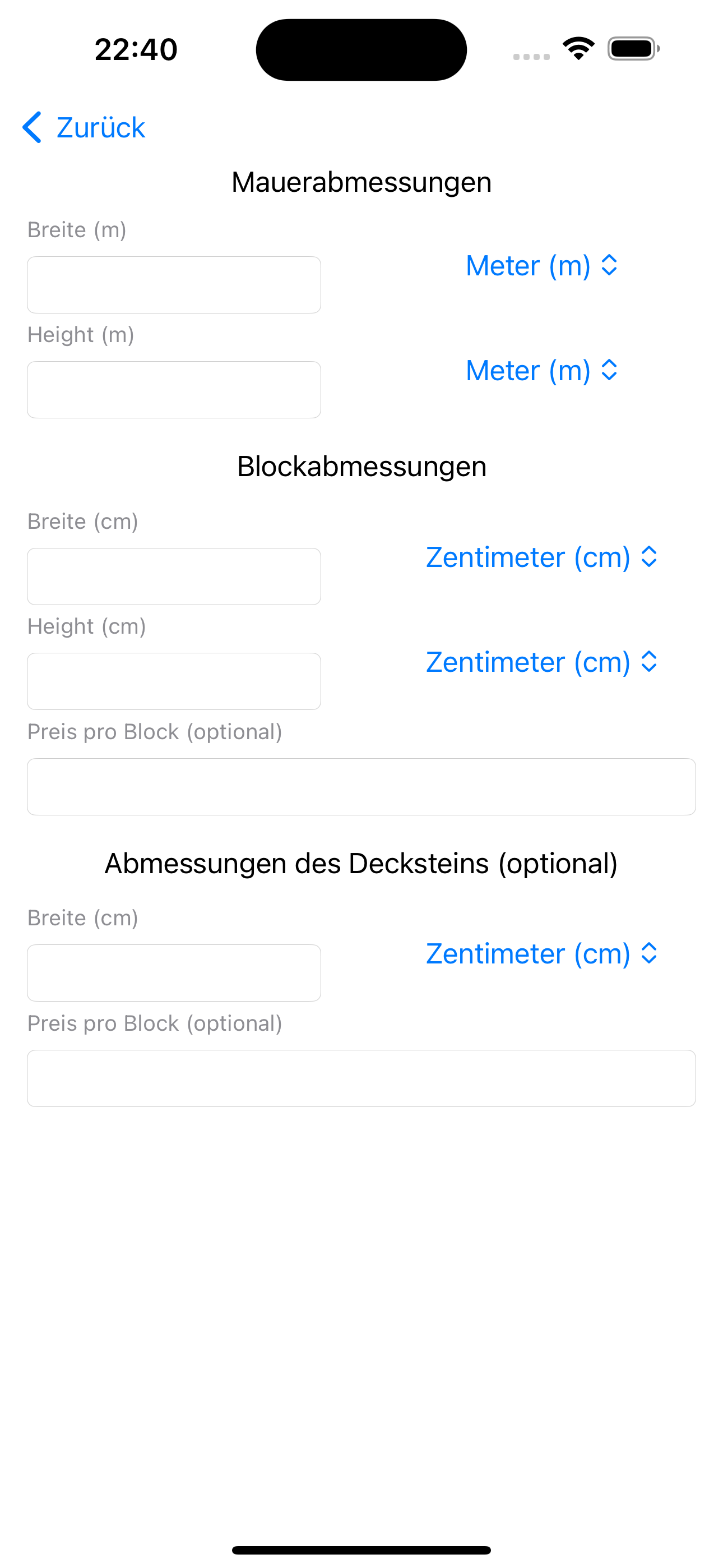Tap the cellular signal dots icon
This screenshot has width=723, height=1568.
tap(531, 57)
